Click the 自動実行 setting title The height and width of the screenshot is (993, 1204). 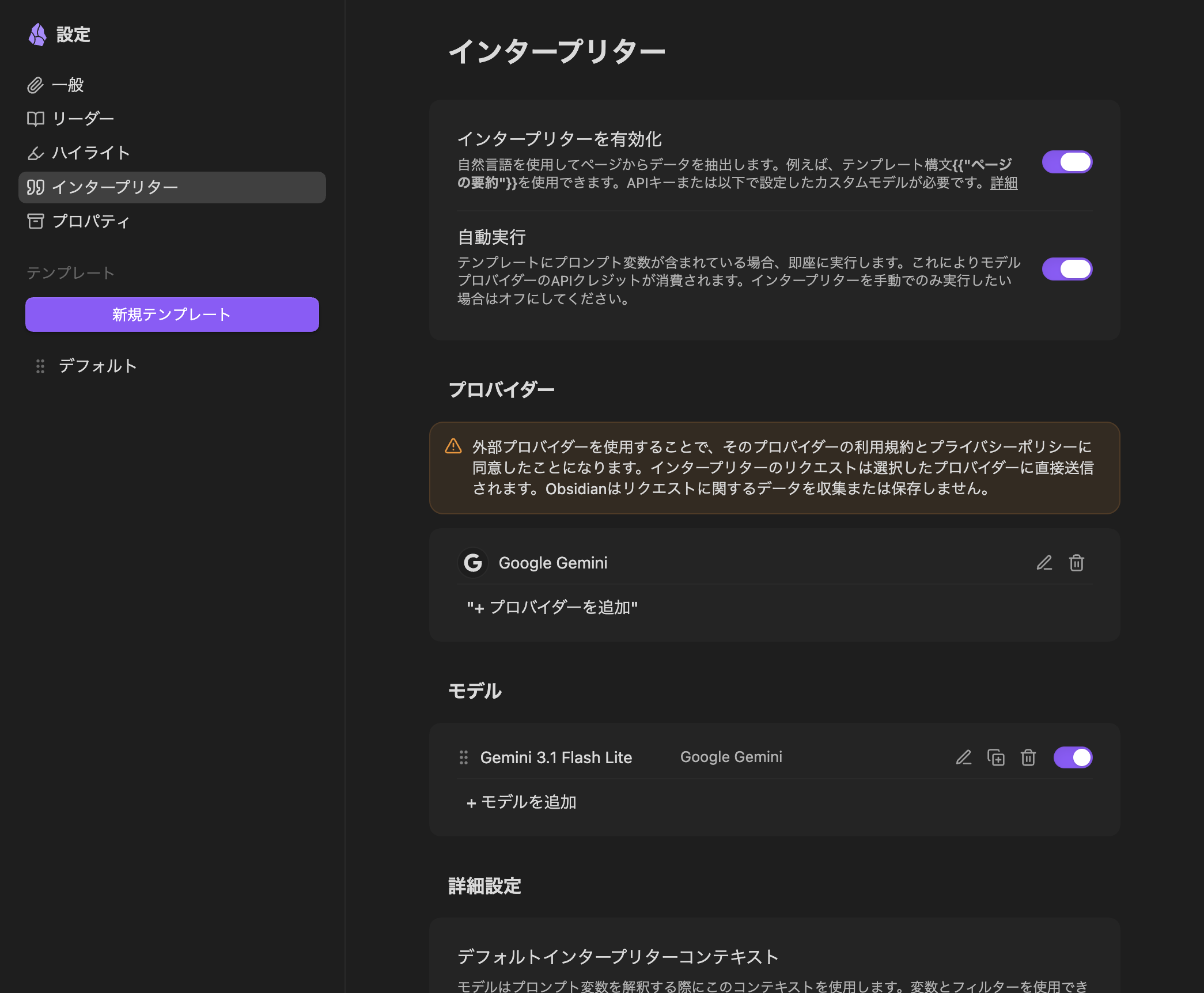(492, 237)
